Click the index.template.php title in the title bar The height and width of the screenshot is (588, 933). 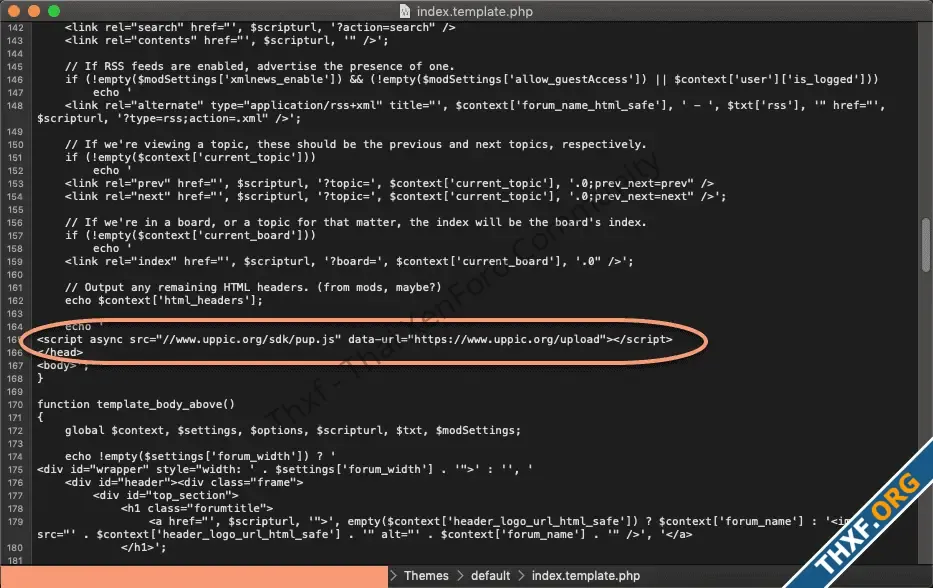(x=475, y=11)
